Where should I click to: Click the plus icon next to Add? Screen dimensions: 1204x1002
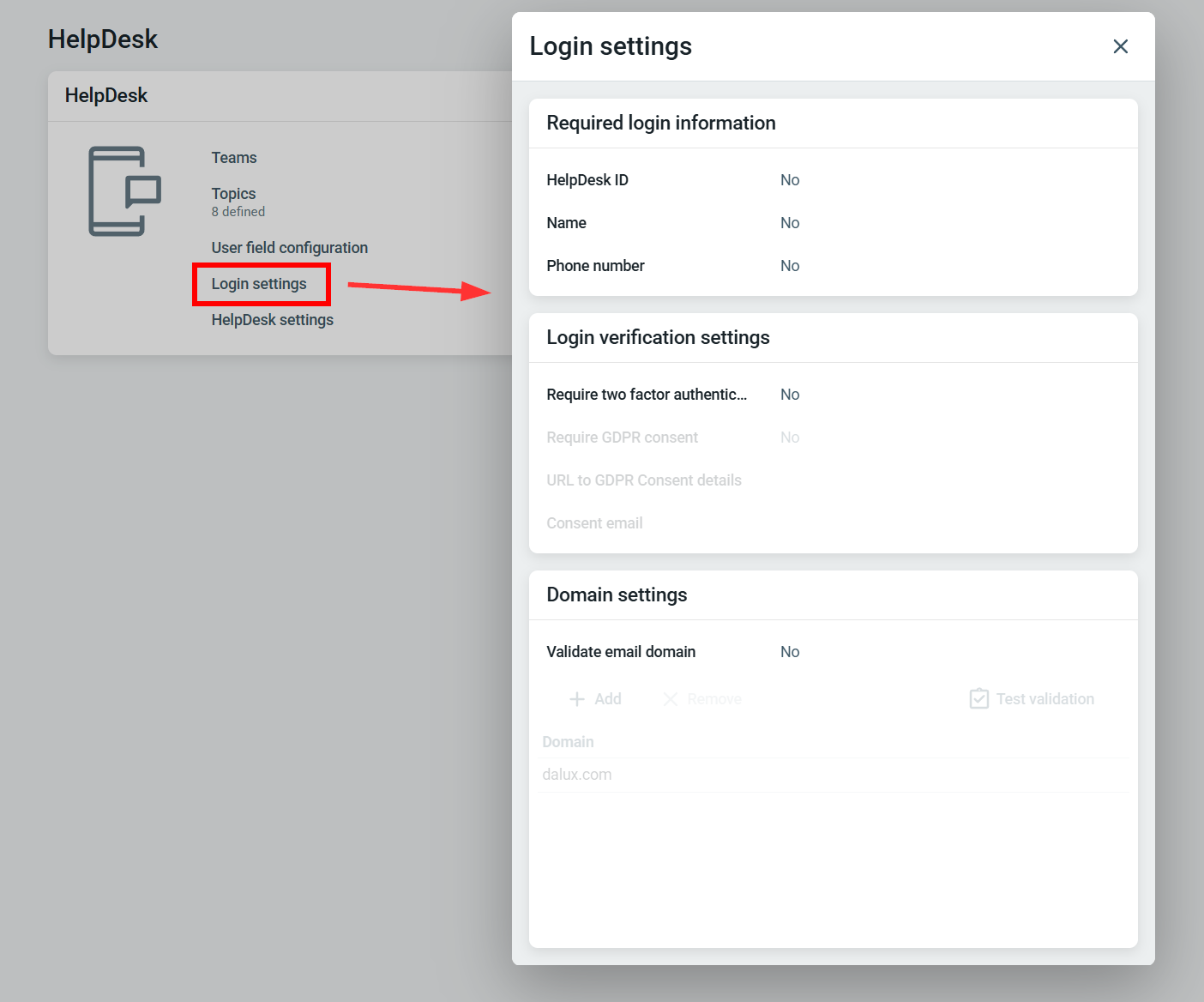[x=577, y=699]
